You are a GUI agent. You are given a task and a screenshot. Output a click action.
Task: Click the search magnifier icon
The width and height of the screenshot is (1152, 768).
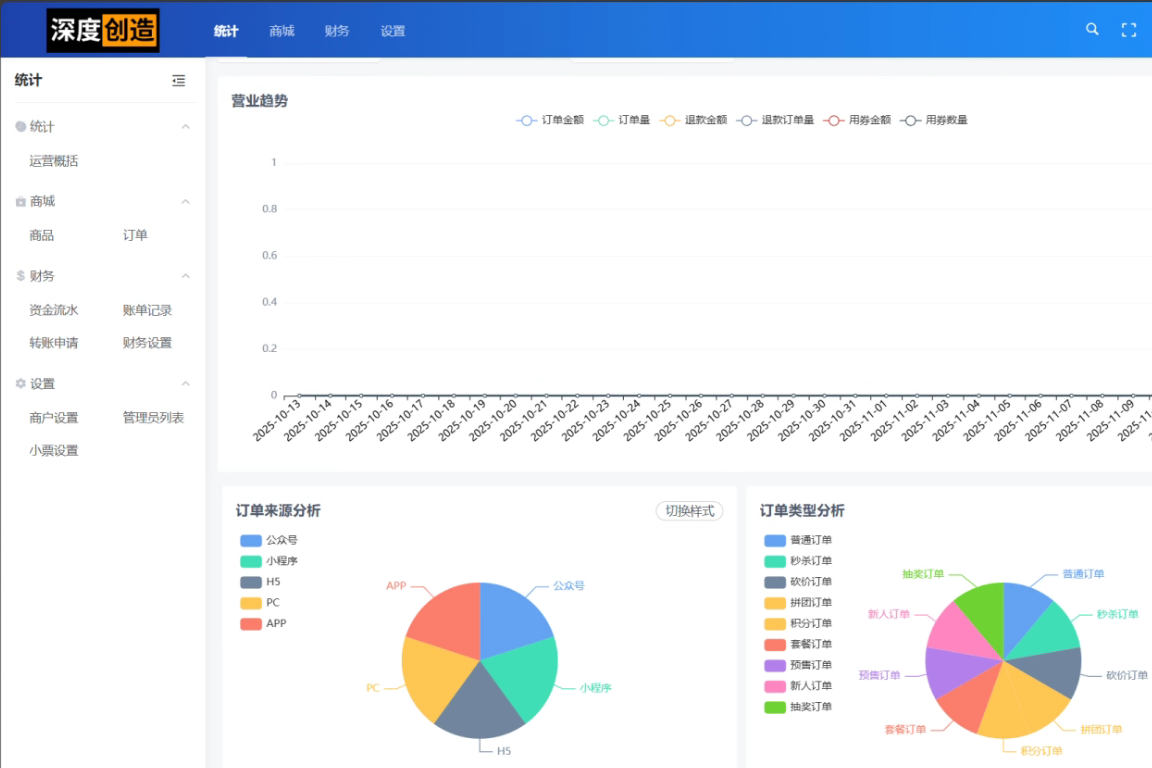pyautogui.click(x=1092, y=30)
